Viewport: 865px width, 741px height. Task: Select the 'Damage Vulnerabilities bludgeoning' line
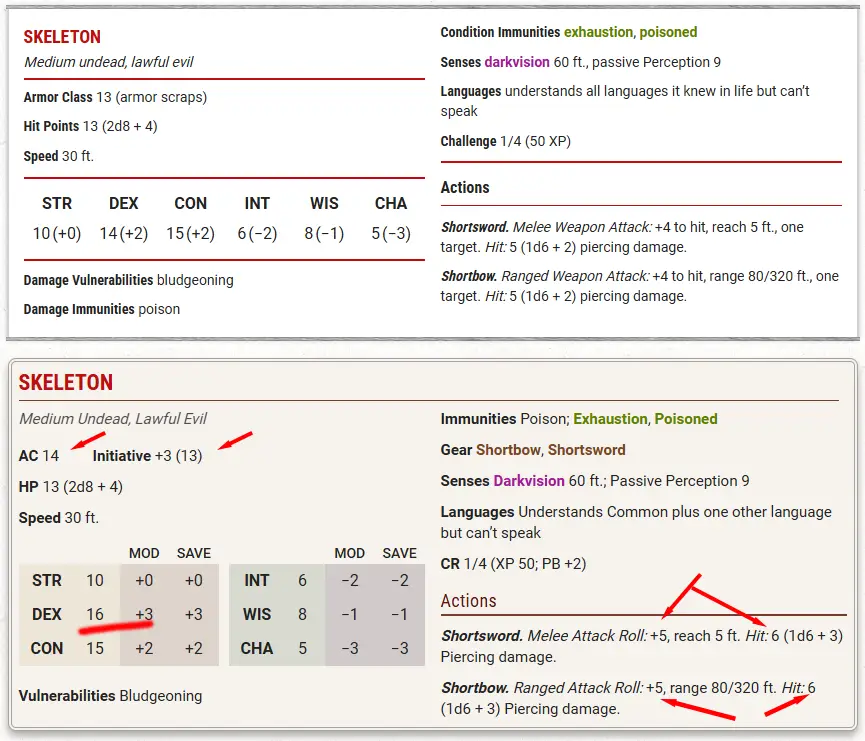click(x=128, y=280)
